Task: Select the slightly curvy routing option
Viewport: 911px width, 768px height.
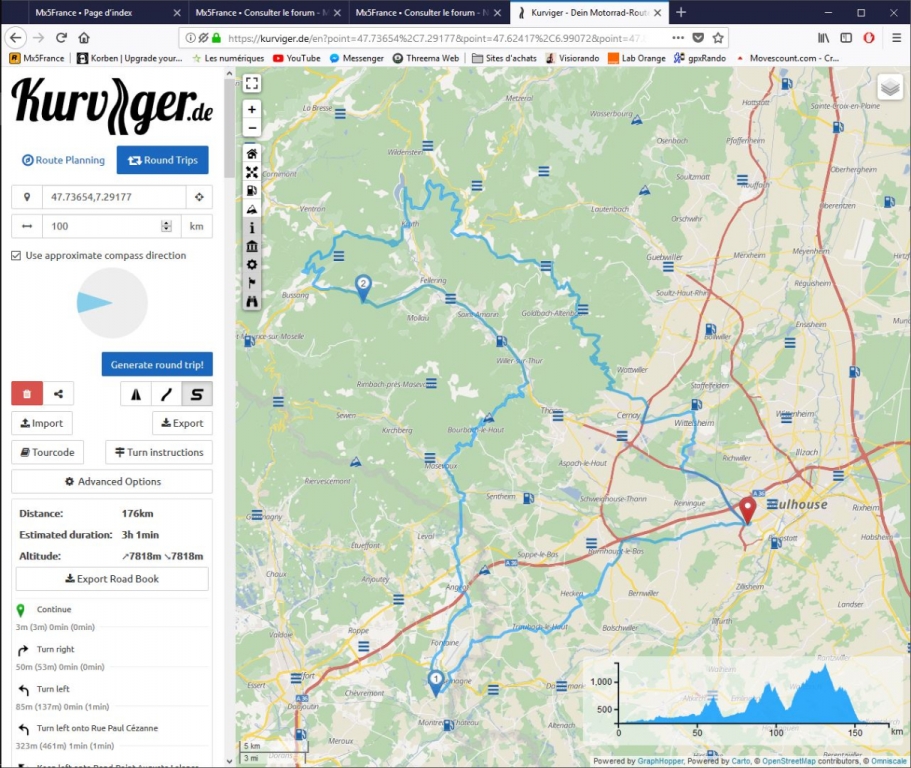Action: pos(167,394)
